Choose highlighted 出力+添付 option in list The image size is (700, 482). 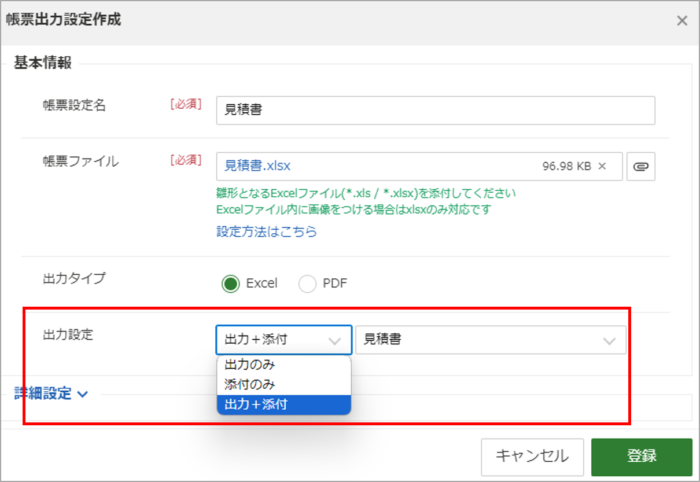[284, 404]
